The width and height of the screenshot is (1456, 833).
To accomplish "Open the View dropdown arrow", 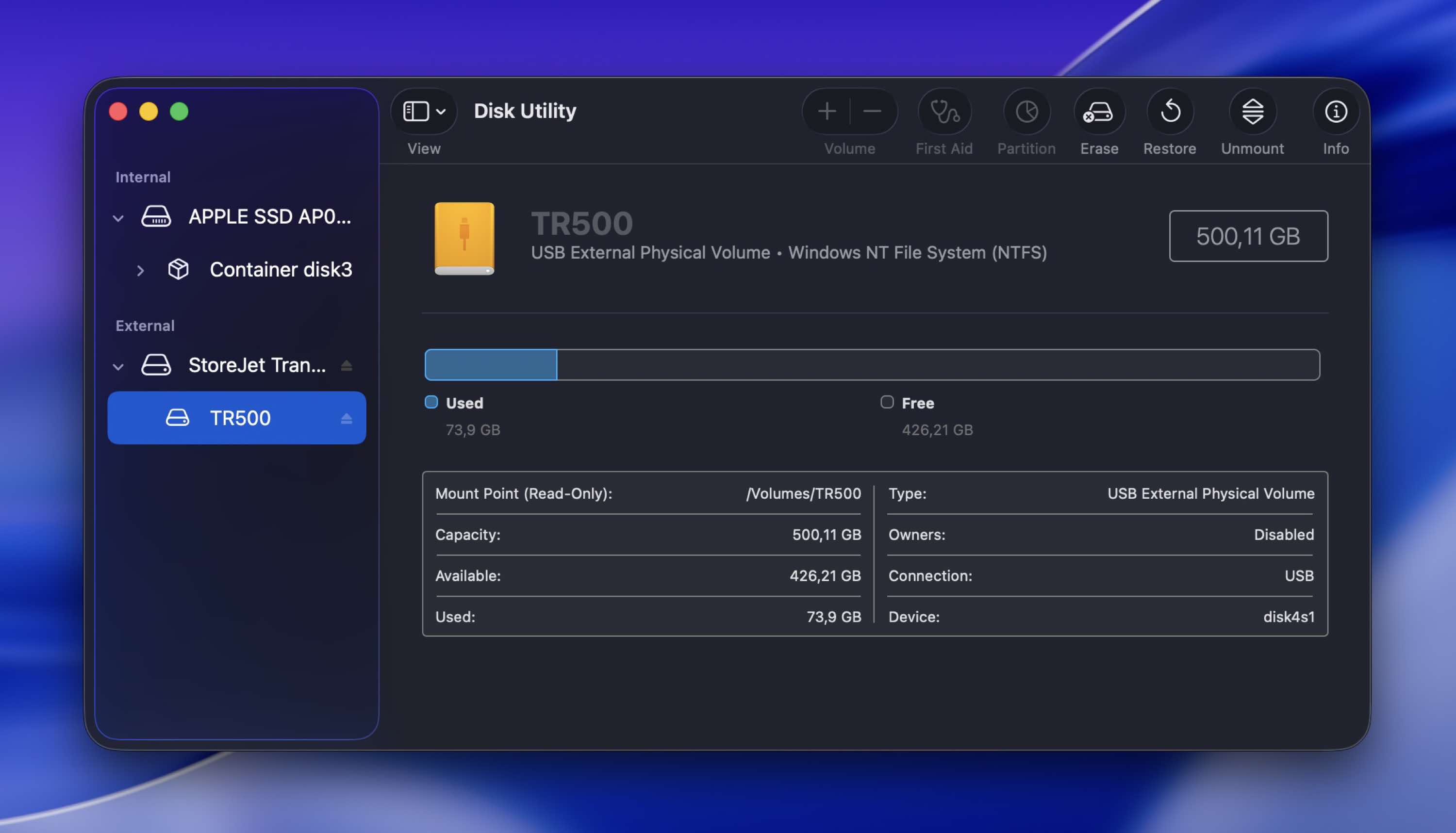I will (x=441, y=112).
